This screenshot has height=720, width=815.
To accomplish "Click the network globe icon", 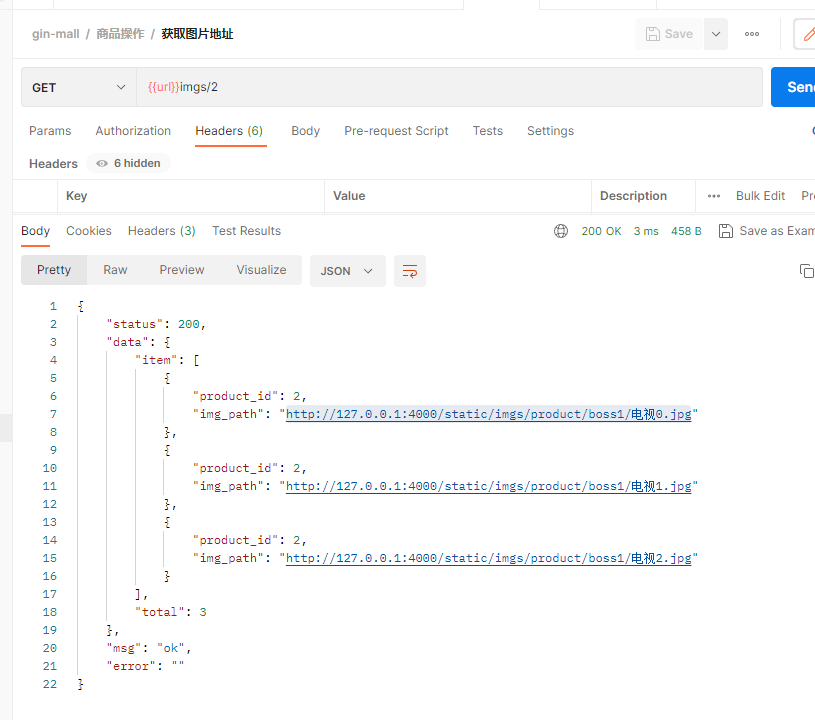I will pos(561,231).
